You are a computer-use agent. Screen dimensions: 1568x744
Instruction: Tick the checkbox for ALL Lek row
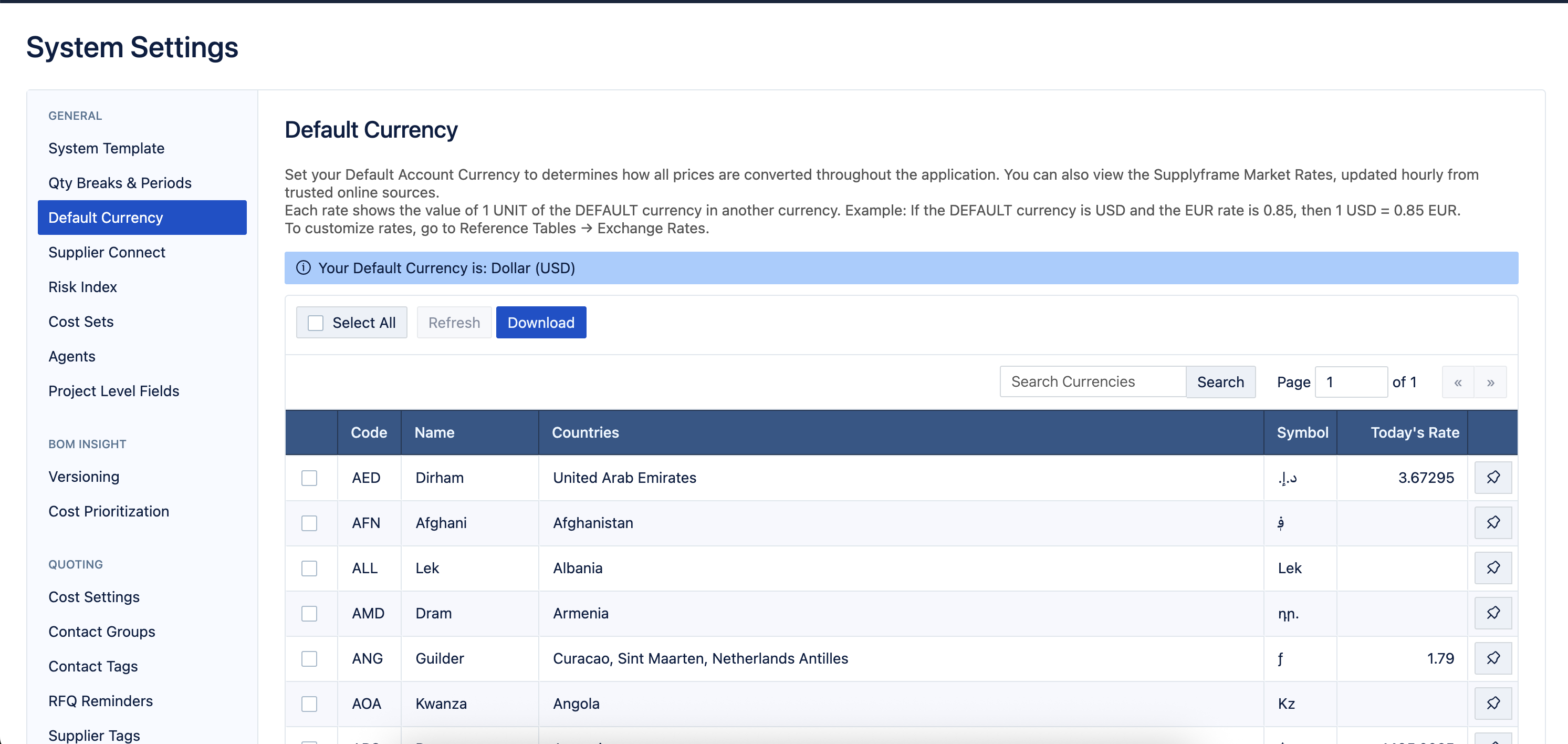[309, 568]
